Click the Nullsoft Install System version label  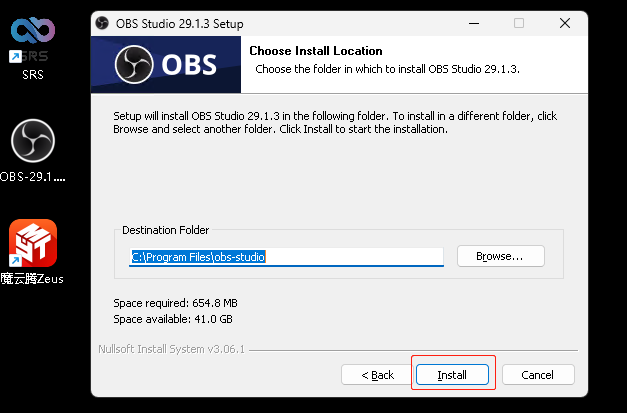[172, 350]
